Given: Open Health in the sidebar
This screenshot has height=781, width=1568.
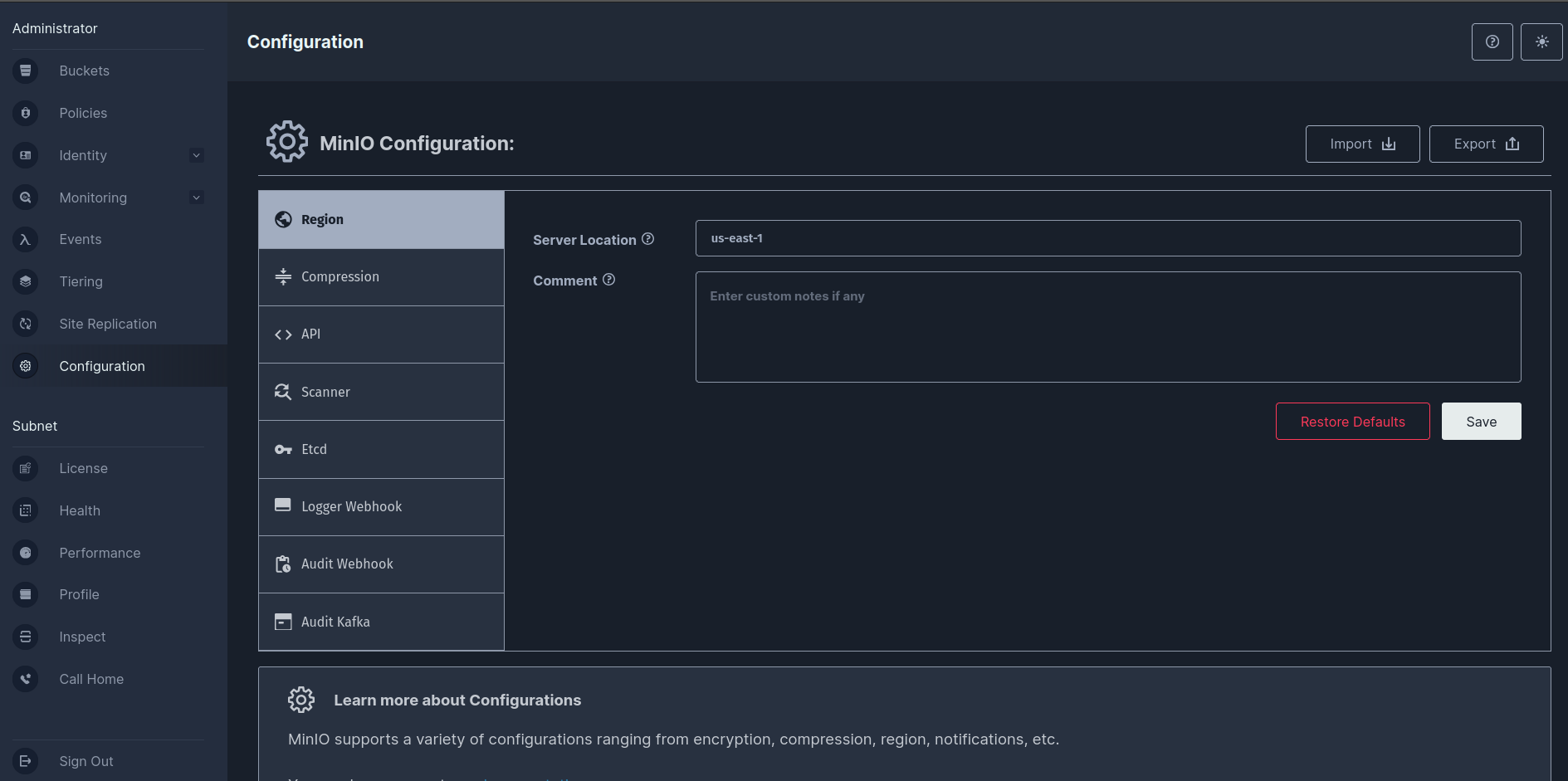Looking at the screenshot, I should 80,510.
